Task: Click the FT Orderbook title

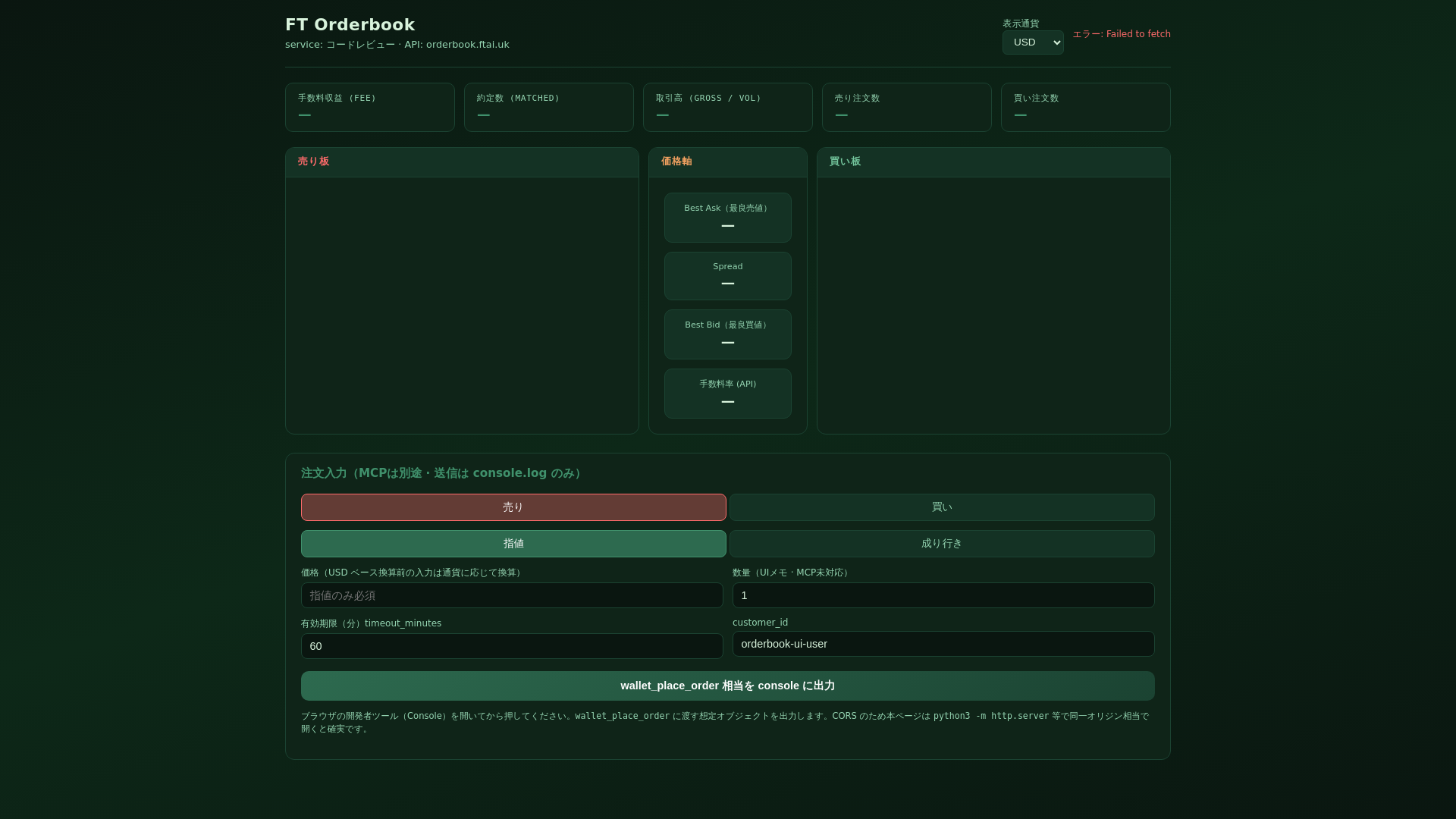Action: (350, 25)
